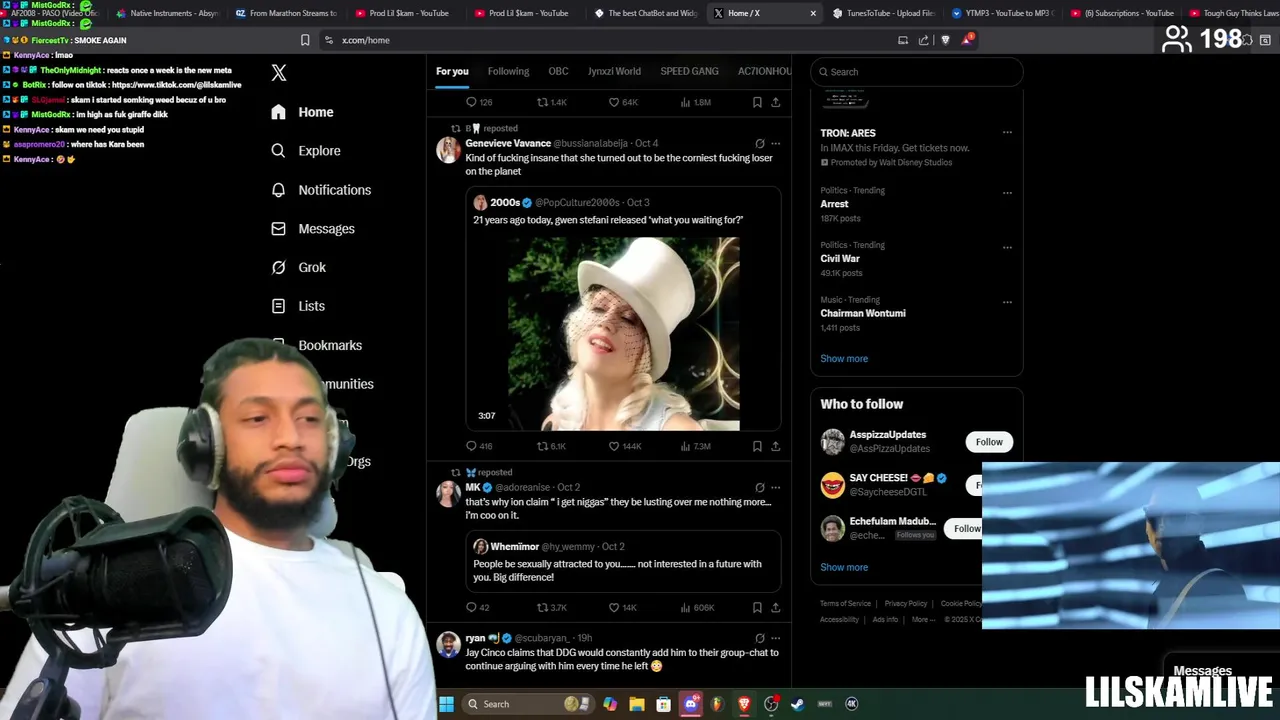This screenshot has width=1280, height=720.
Task: Open Messages in the left sidebar
Action: [x=313, y=229]
